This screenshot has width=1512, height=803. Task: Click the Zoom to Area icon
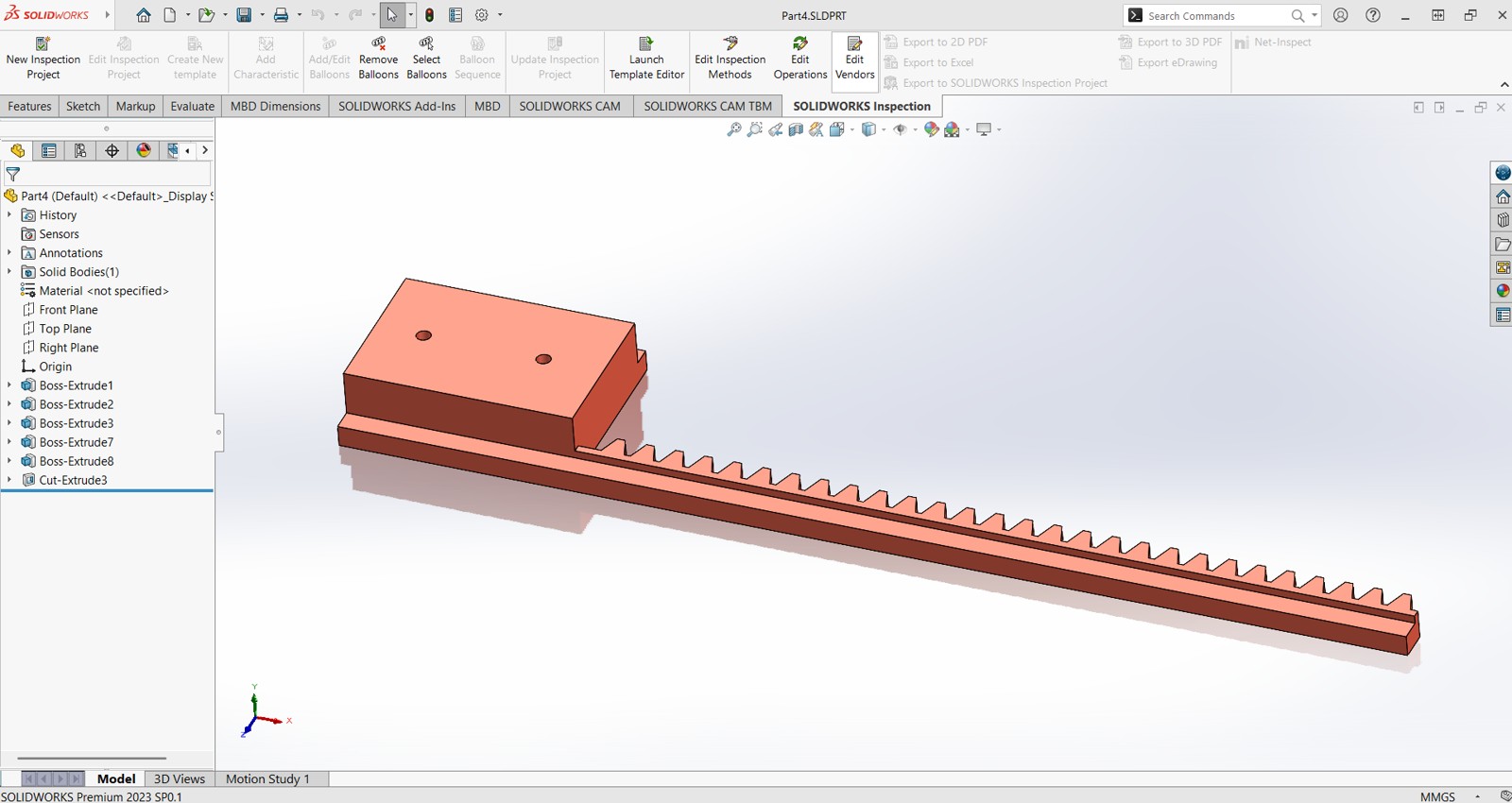click(754, 129)
